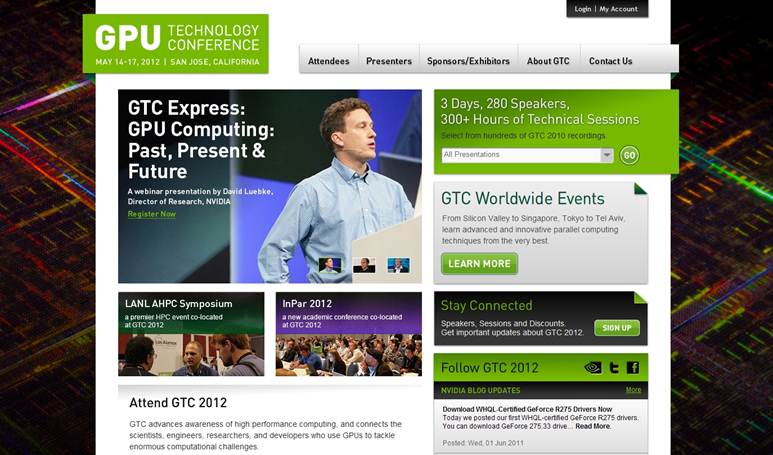Open the Presenters menu
Image resolution: width=773 pixels, height=455 pixels.
389,61
